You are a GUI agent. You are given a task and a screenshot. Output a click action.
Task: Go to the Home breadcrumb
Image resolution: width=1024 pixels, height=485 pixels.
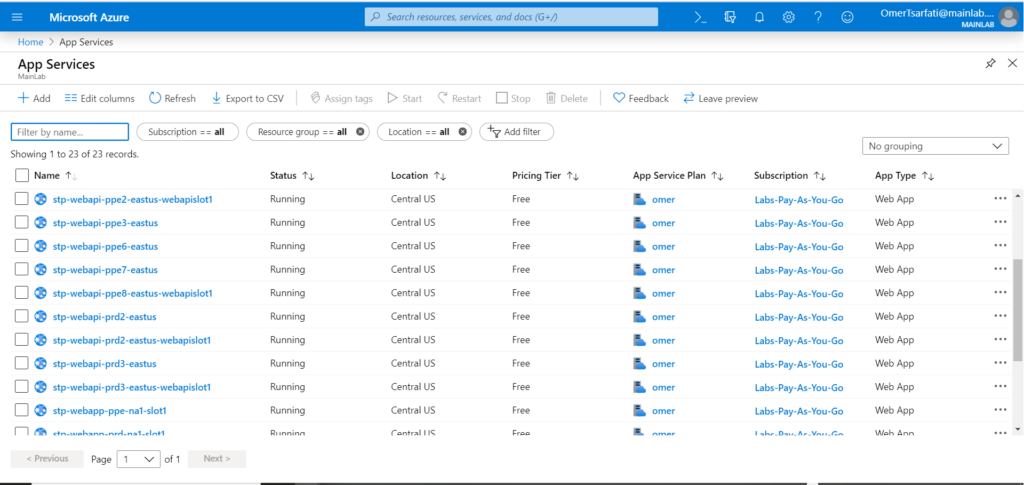(x=30, y=42)
